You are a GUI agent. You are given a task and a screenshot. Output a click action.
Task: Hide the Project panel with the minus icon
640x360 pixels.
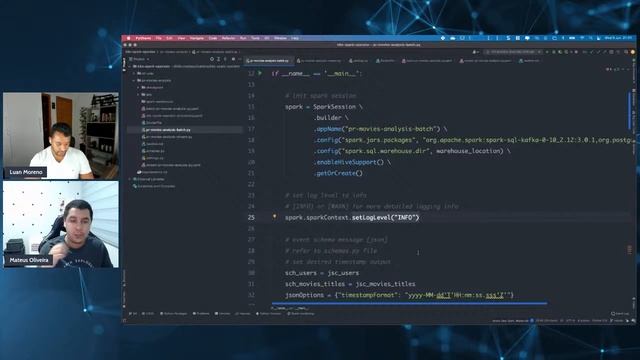240,59
